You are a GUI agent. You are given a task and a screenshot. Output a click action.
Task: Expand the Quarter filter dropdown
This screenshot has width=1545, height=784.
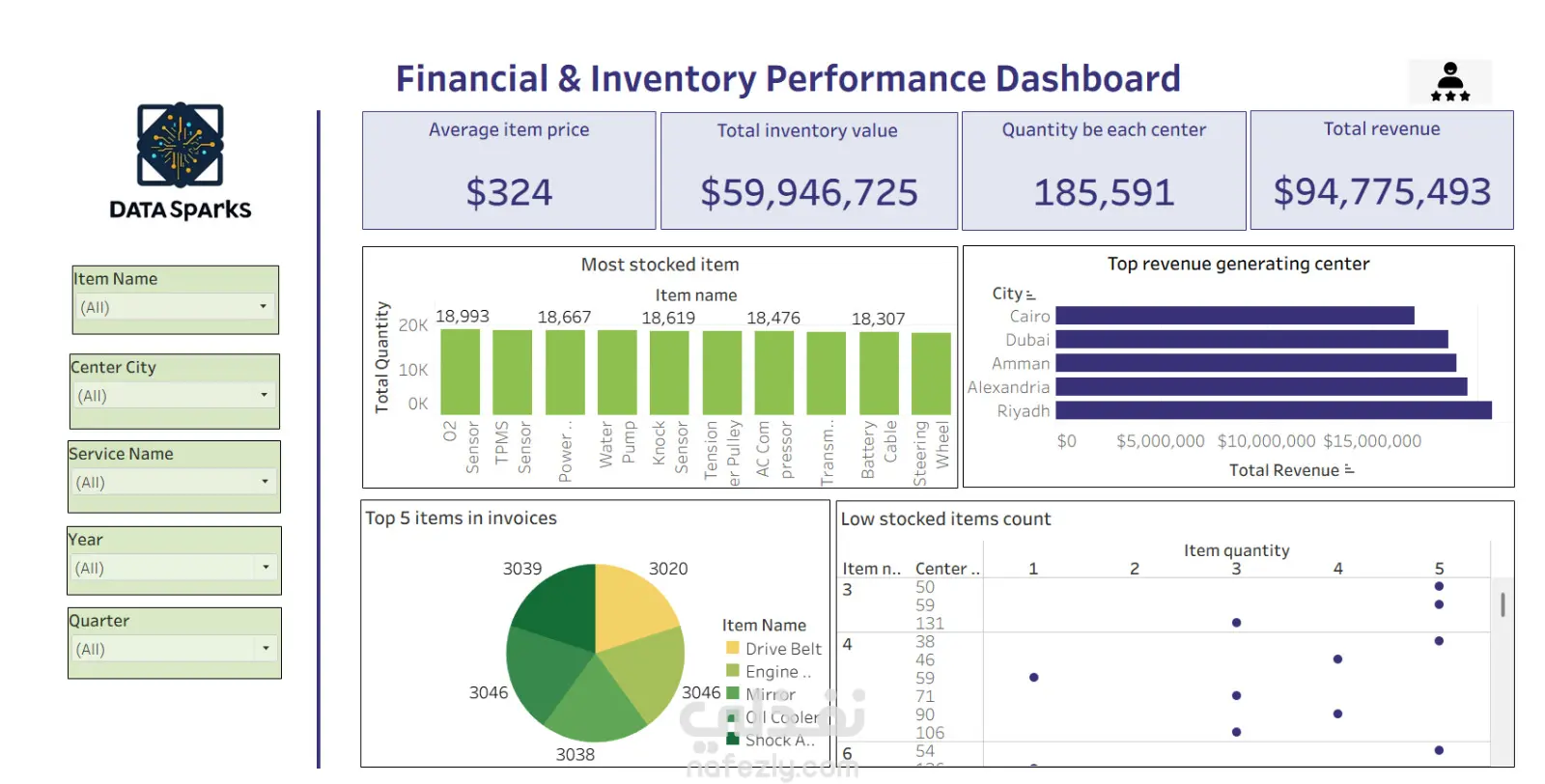point(265,649)
